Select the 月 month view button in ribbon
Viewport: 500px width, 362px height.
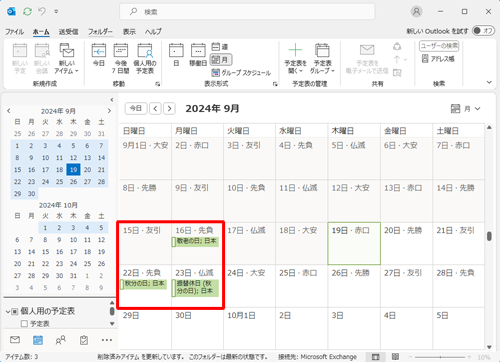pos(221,60)
